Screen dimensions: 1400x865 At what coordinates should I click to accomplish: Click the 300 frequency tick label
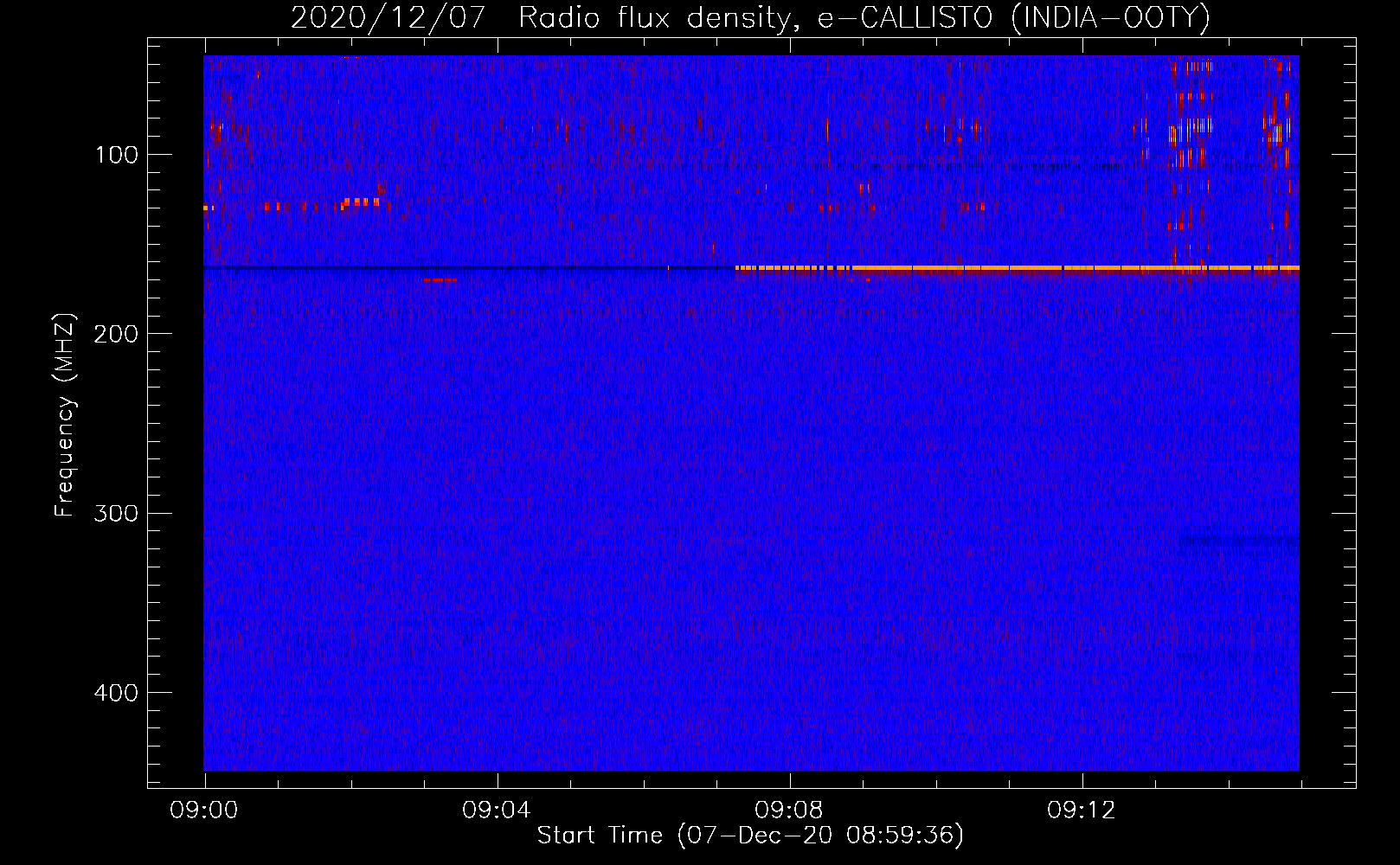[116, 514]
